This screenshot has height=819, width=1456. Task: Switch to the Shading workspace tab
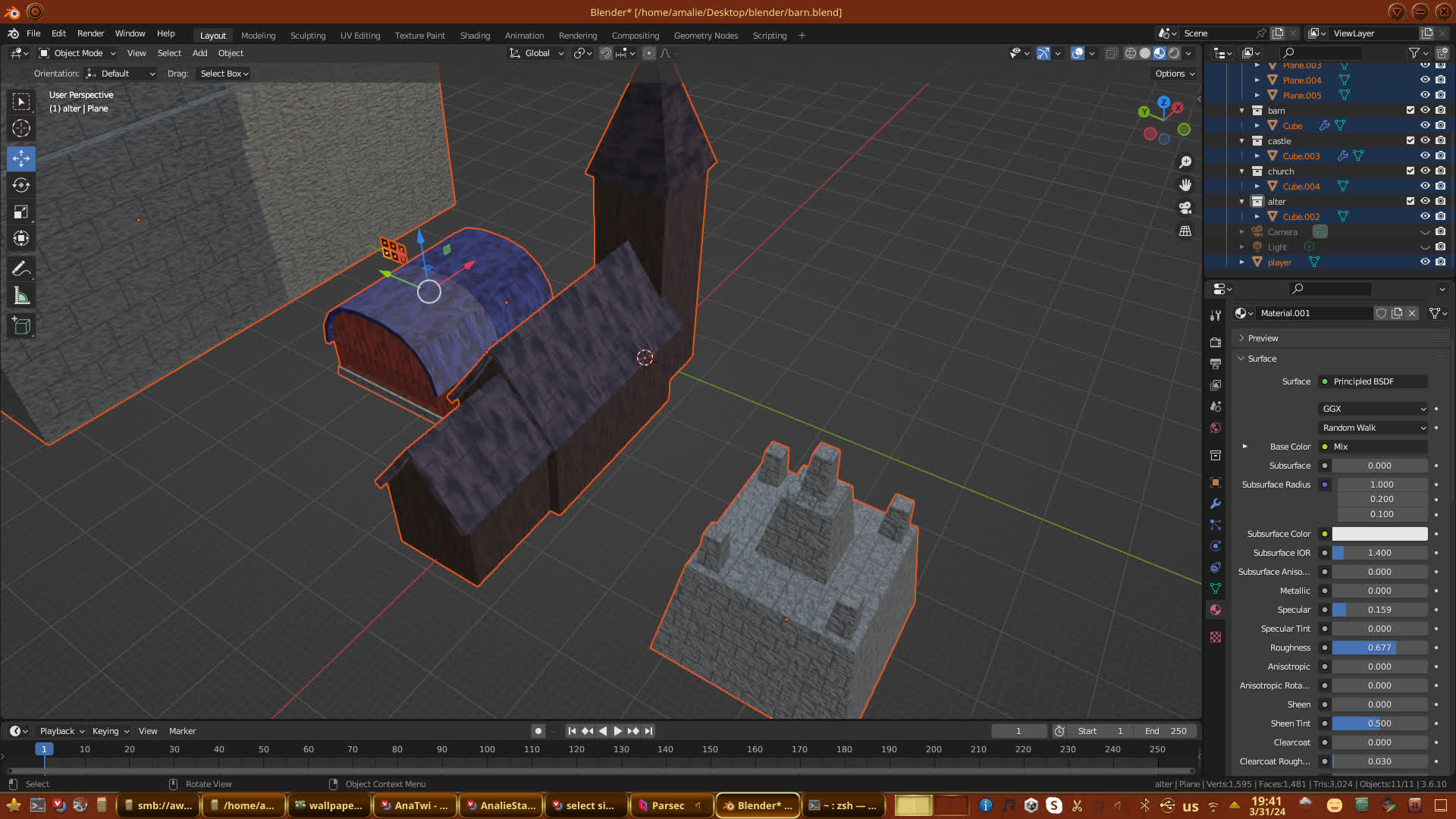[475, 36]
